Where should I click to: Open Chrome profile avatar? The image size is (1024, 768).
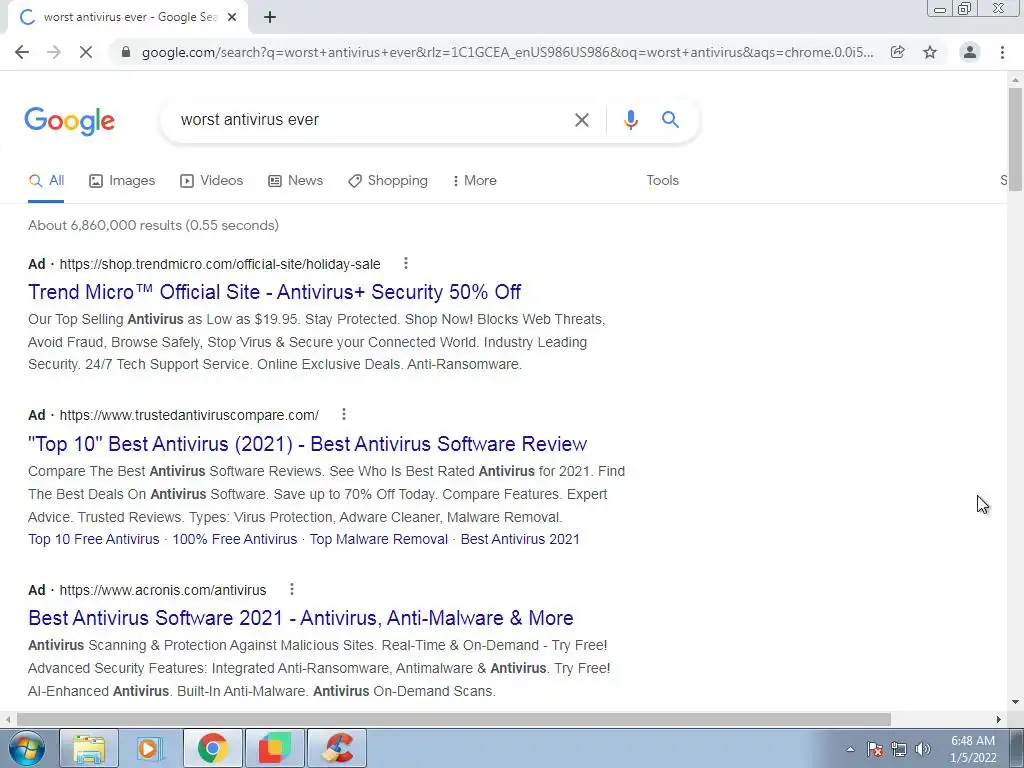[970, 52]
